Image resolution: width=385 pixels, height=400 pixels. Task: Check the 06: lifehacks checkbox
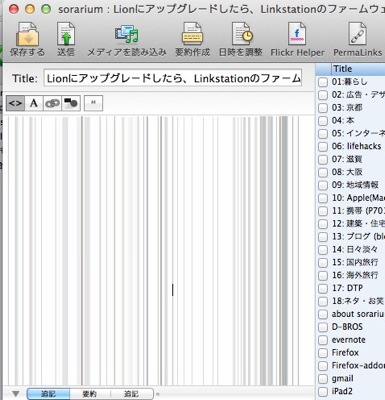click(323, 147)
